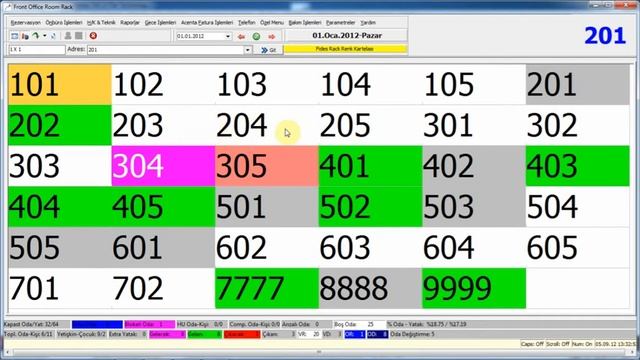
Task: Click the Boş Oda value 25 in status bar
Action: [371, 324]
